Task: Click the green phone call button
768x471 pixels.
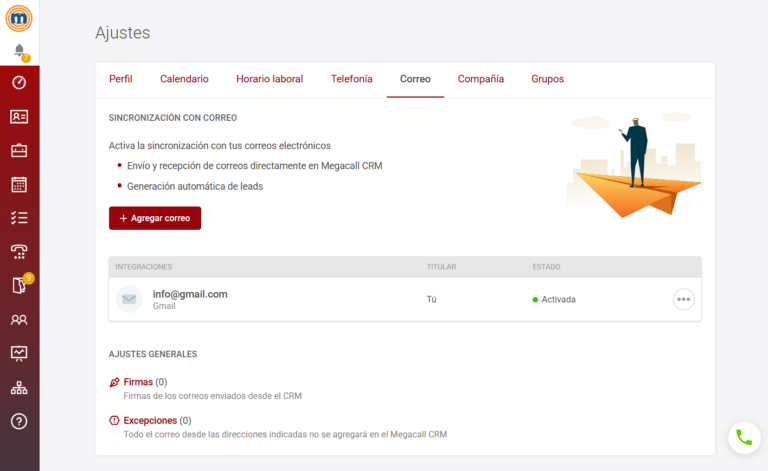Action: pos(743,437)
